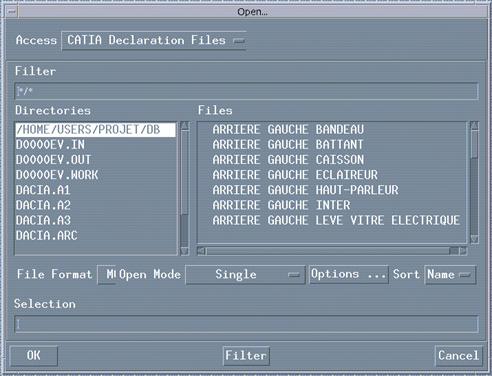This screenshot has width=492, height=376.
Task: Select directory DACIA.A3
Action: (x=95, y=220)
